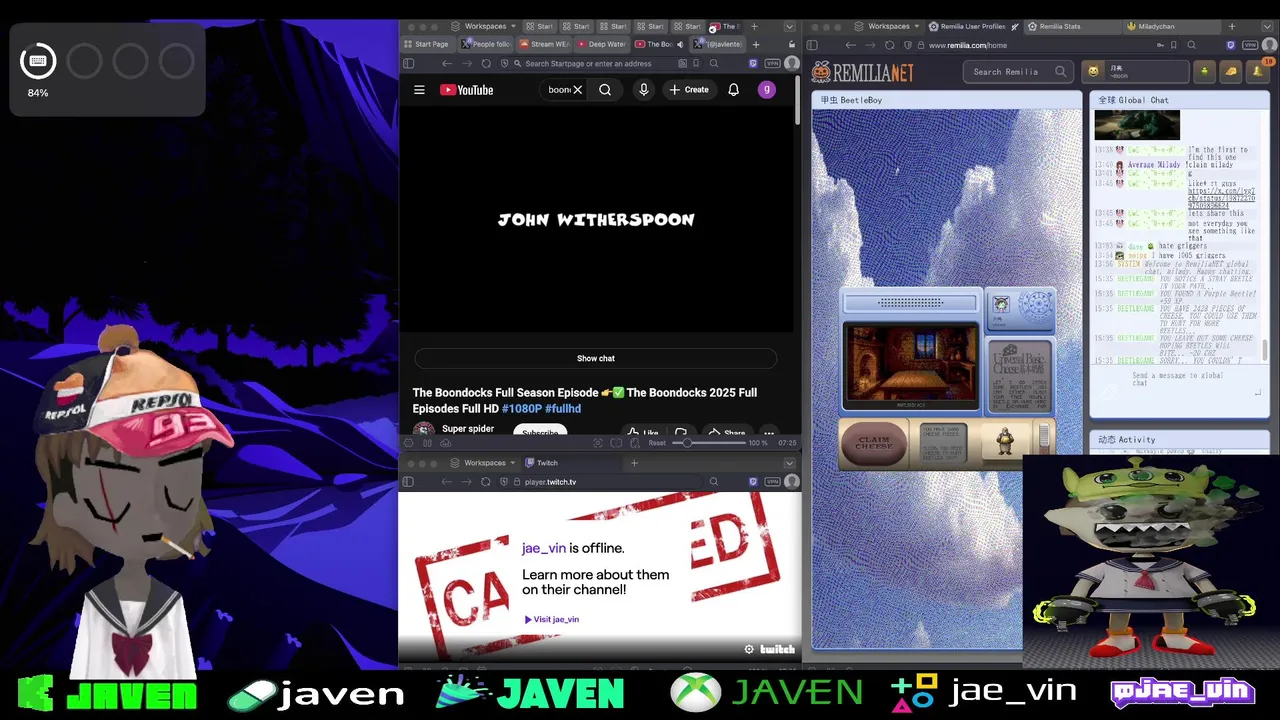Viewport: 1280px width, 720px height.
Task: Reset the page zoom in status bar
Action: [x=657, y=443]
